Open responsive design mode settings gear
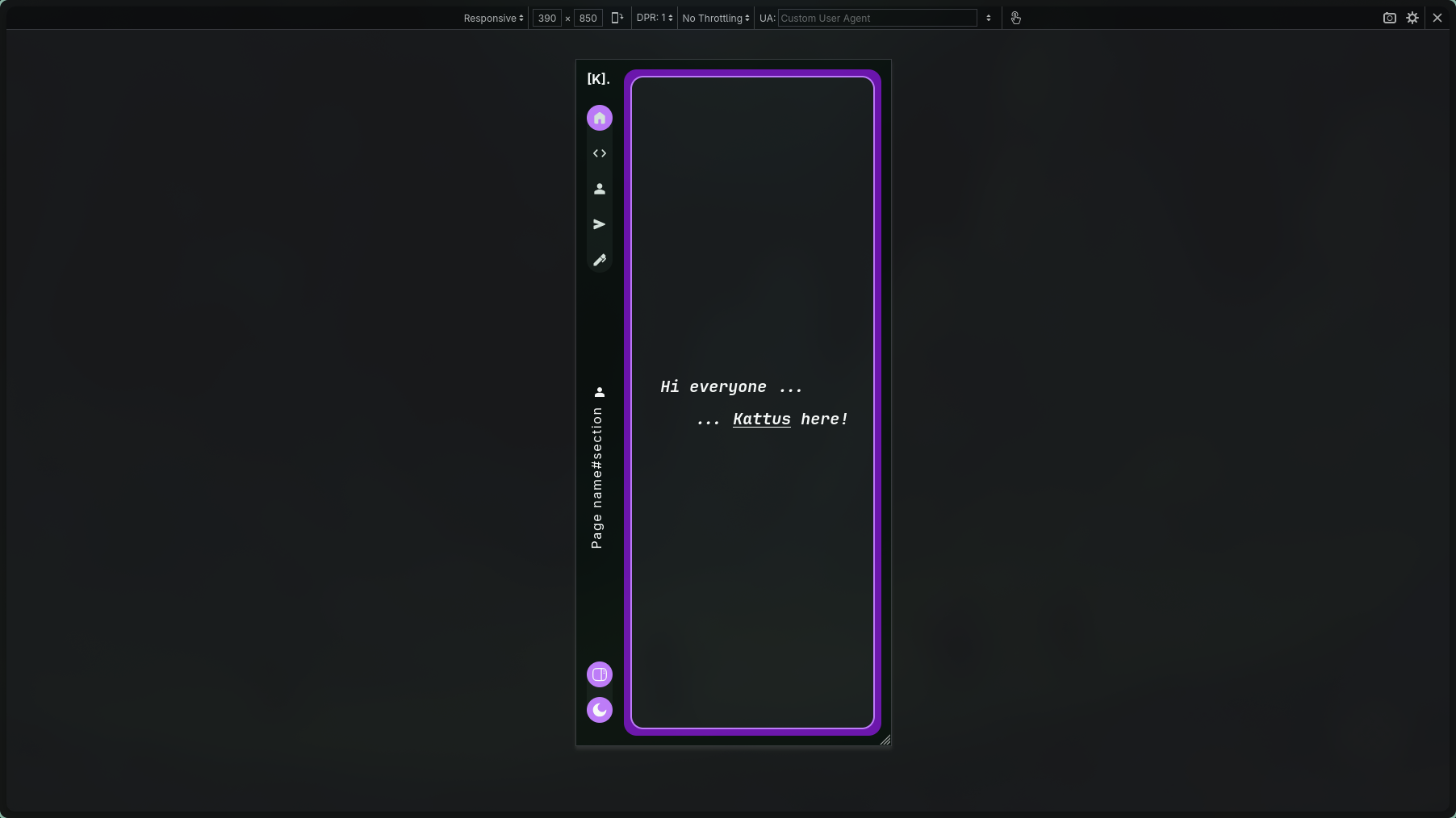This screenshot has height=818, width=1456. [1412, 18]
